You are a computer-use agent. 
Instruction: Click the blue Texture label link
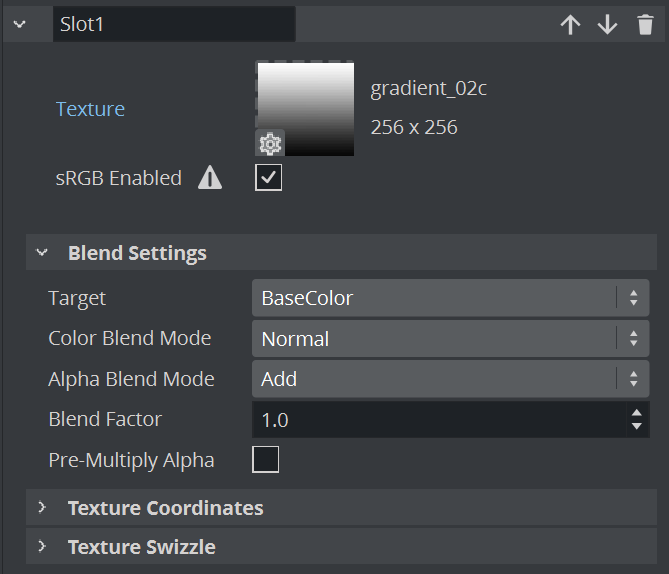tap(90, 109)
